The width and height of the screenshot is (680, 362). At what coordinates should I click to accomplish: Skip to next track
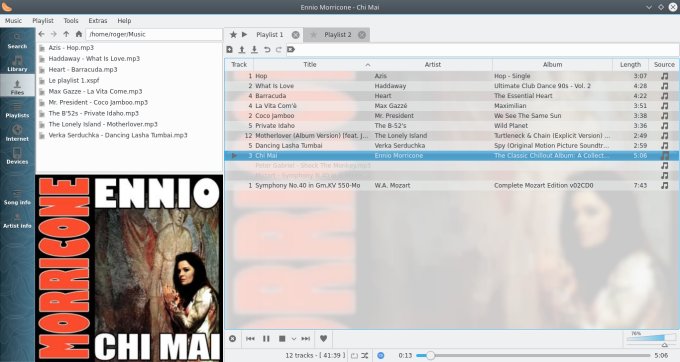pyautogui.click(x=306, y=339)
